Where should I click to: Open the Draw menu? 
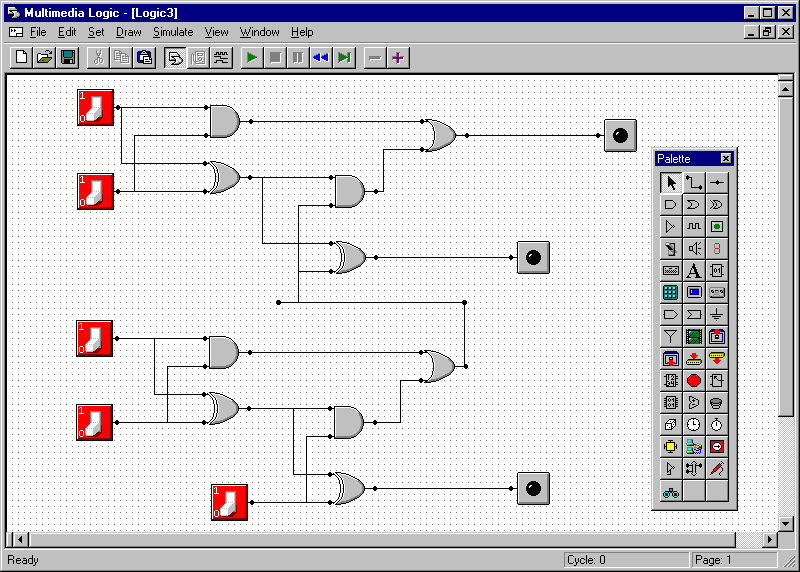(129, 32)
